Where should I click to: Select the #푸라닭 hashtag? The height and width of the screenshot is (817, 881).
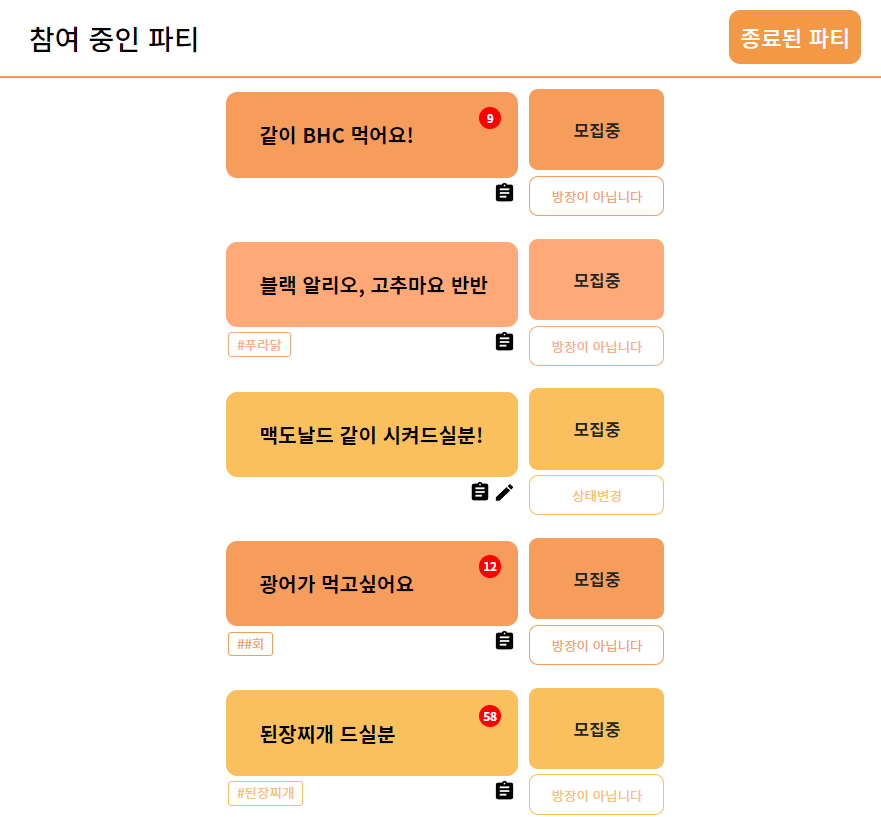[259, 344]
